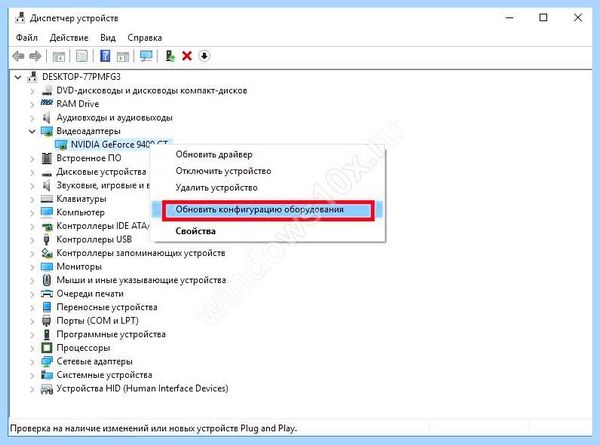Open the Файл menu

point(27,37)
